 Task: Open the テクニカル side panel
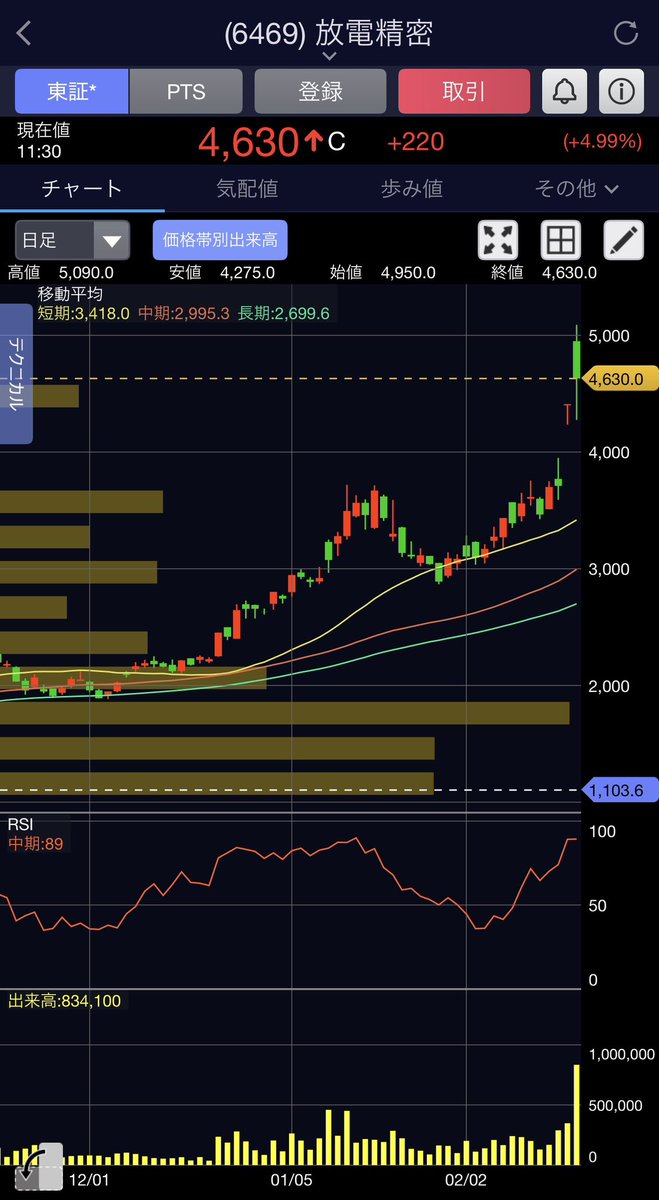17,374
